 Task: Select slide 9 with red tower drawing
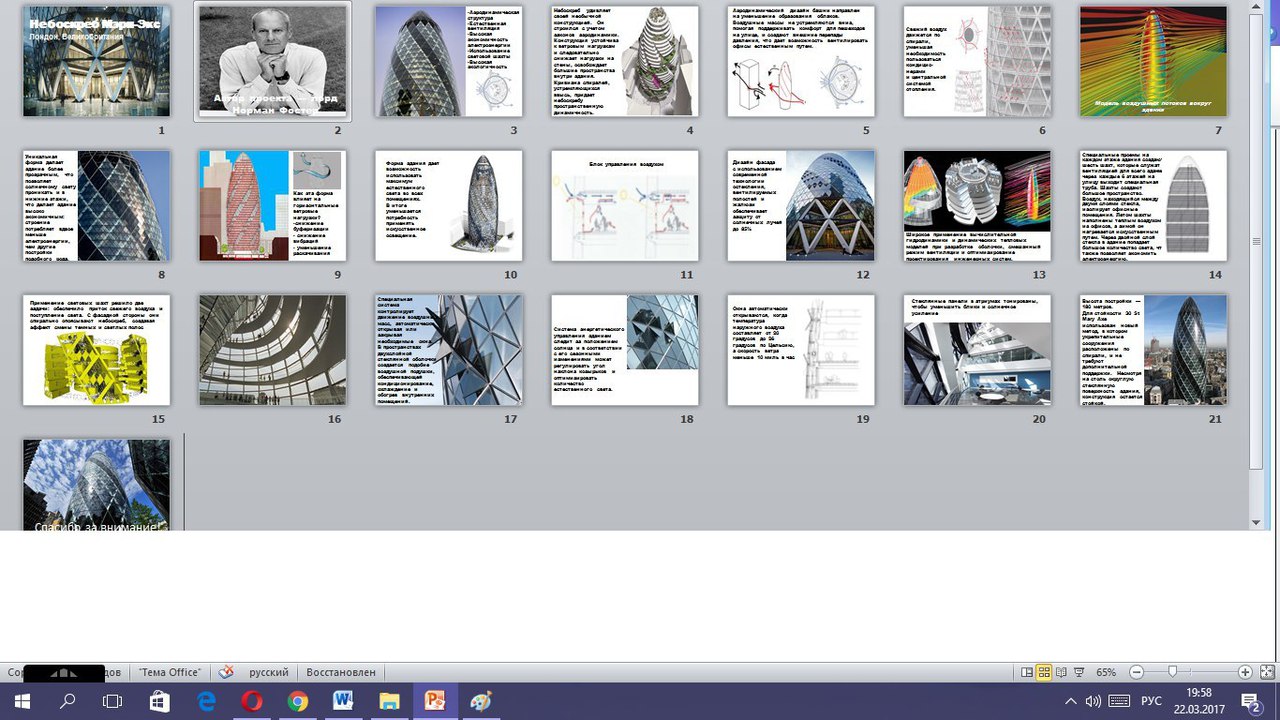pyautogui.click(x=273, y=205)
